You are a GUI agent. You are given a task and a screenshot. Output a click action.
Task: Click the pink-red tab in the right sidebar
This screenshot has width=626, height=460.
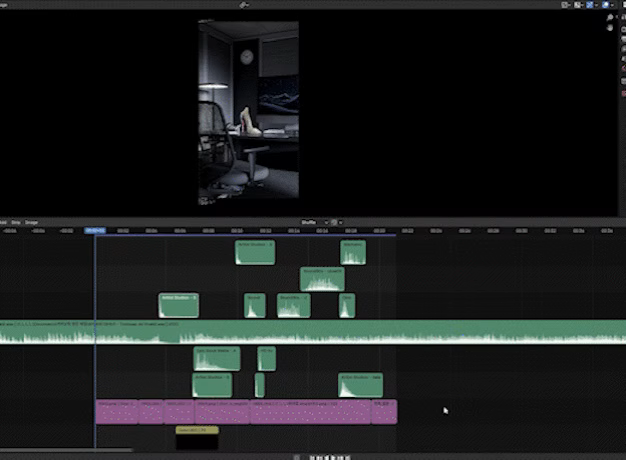tap(623, 93)
